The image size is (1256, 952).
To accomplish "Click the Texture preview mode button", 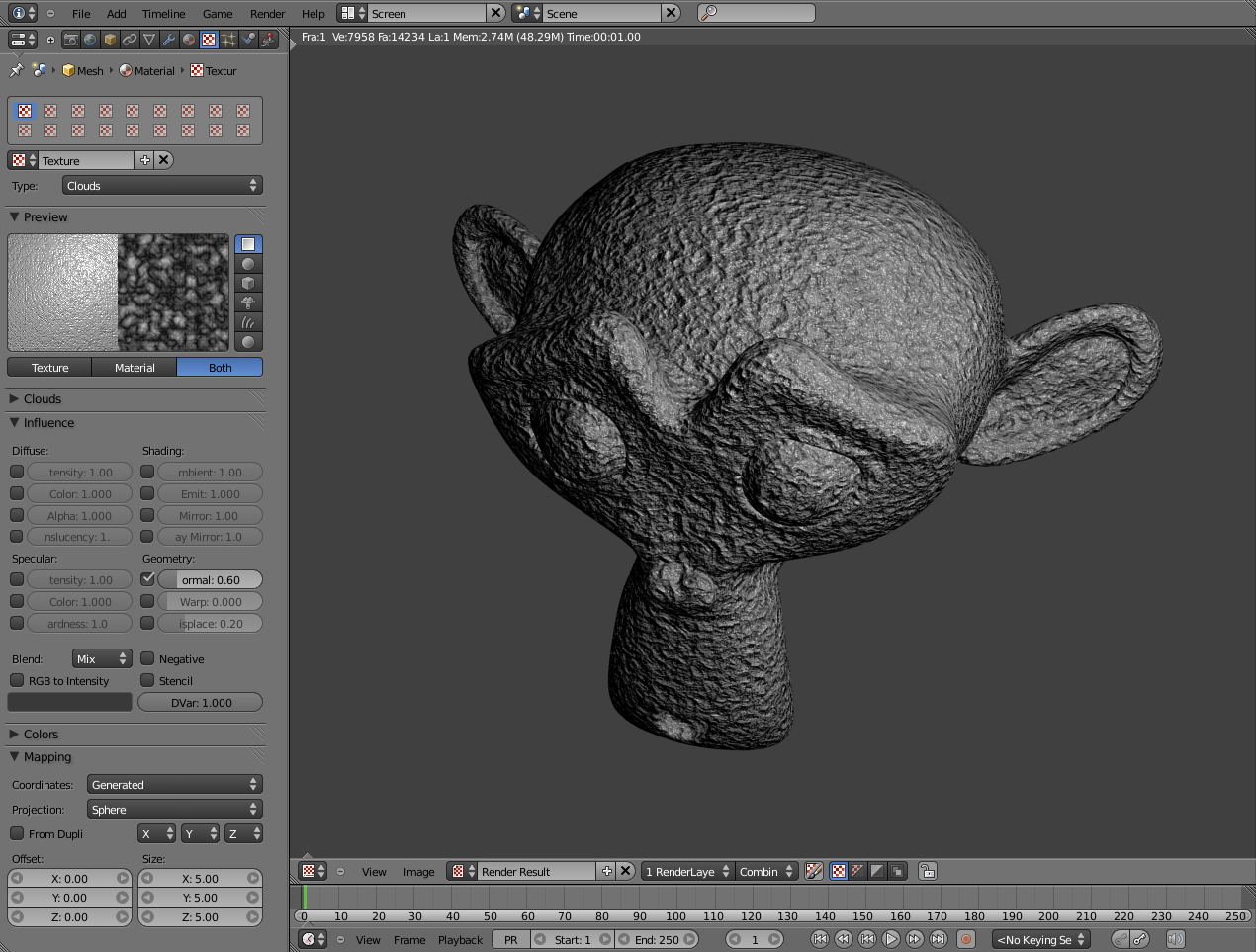I will tap(49, 367).
